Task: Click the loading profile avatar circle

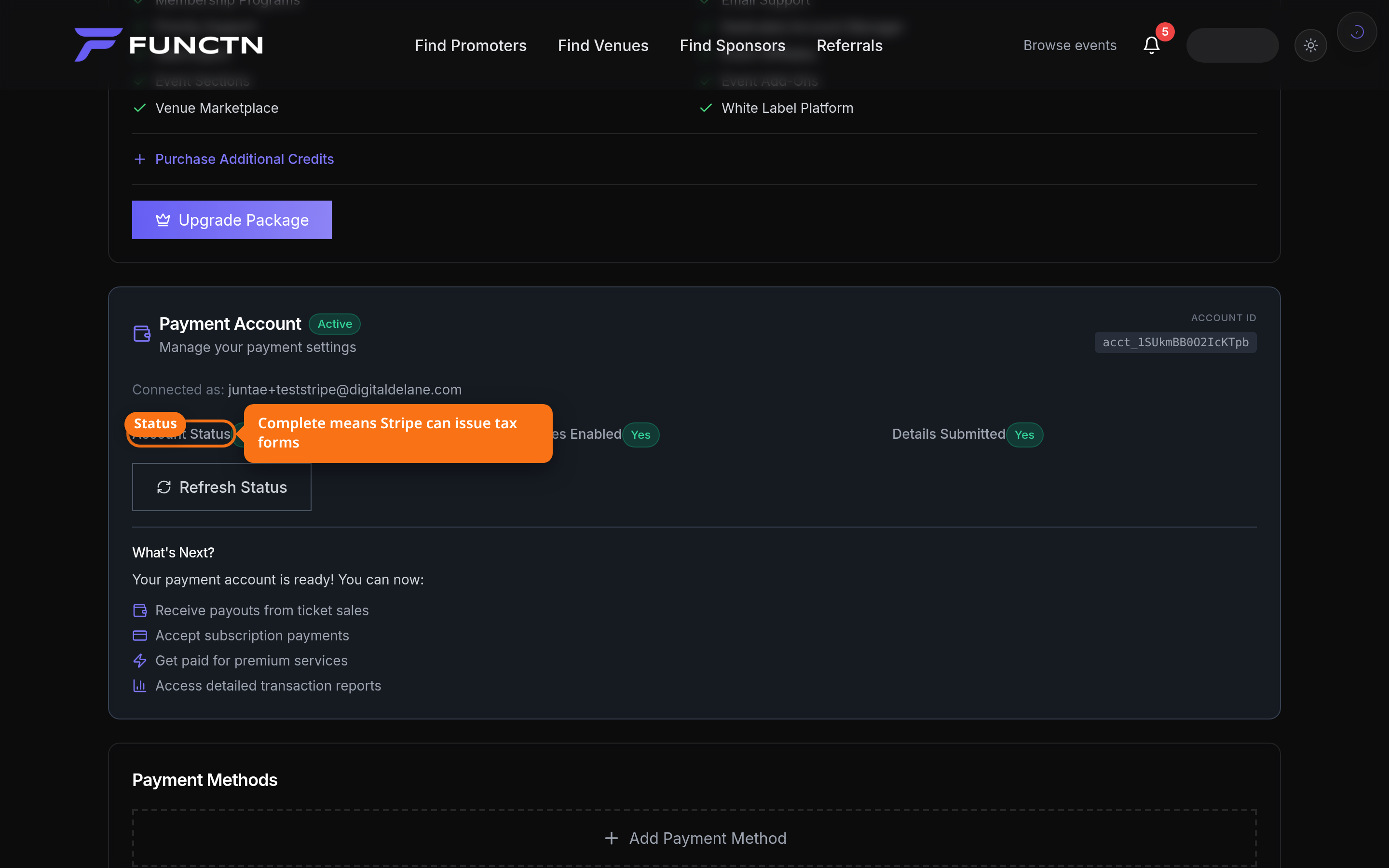Action: pyautogui.click(x=1357, y=32)
